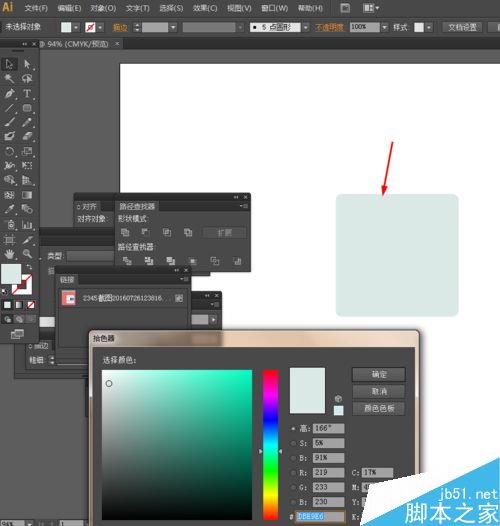Swap fill and stroke arrows in toolbox
Viewport: 500px width, 526px height.
tap(30, 267)
